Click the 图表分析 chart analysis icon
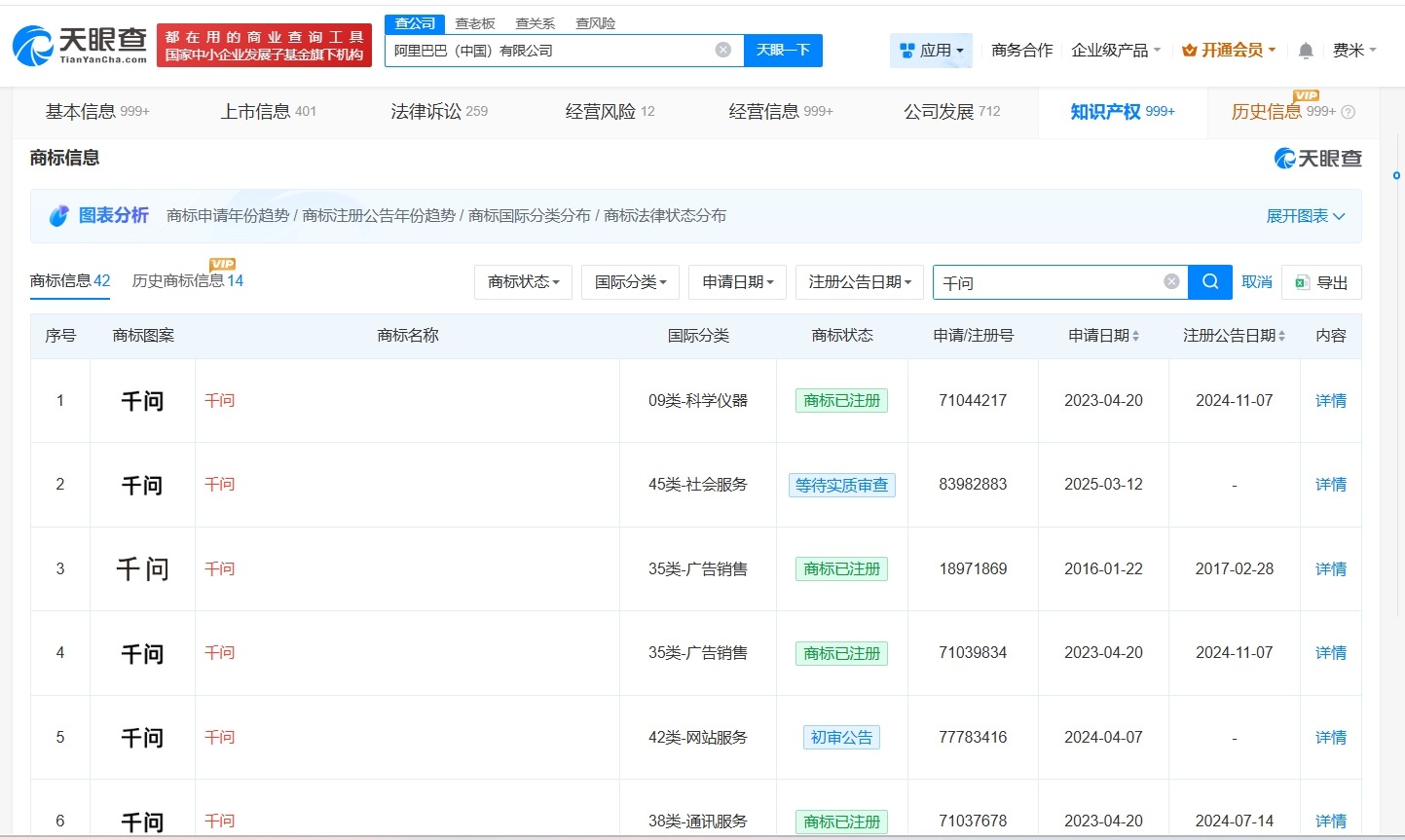Image resolution: width=1405 pixels, height=840 pixels. (x=57, y=215)
